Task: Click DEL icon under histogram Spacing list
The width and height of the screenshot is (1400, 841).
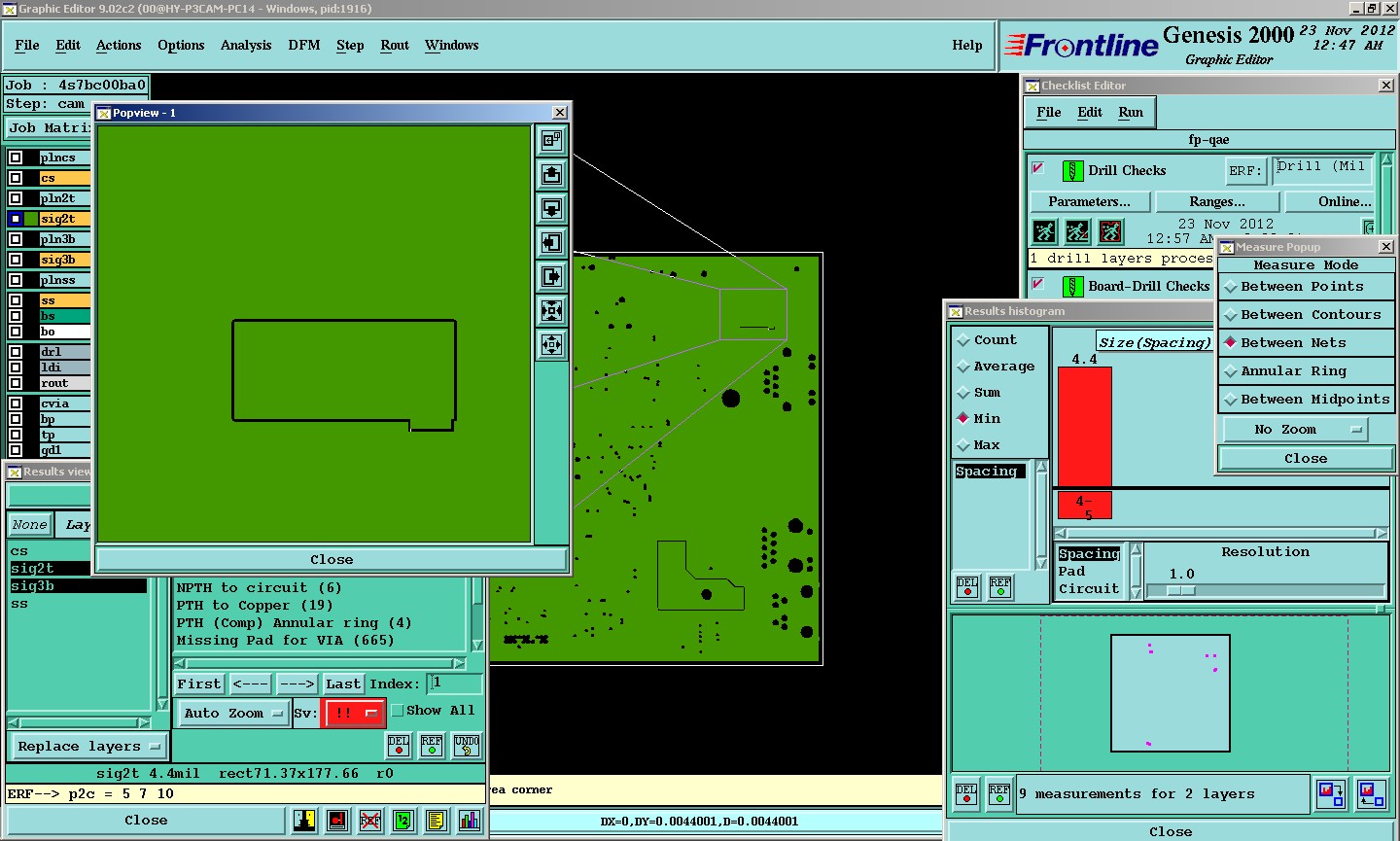Action: (967, 587)
